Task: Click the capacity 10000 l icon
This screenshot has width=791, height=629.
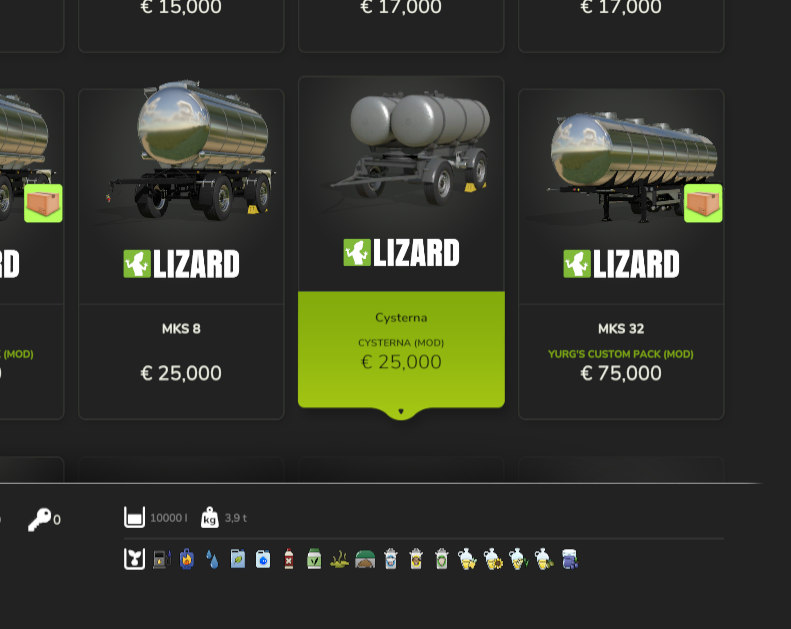Action: coord(134,518)
